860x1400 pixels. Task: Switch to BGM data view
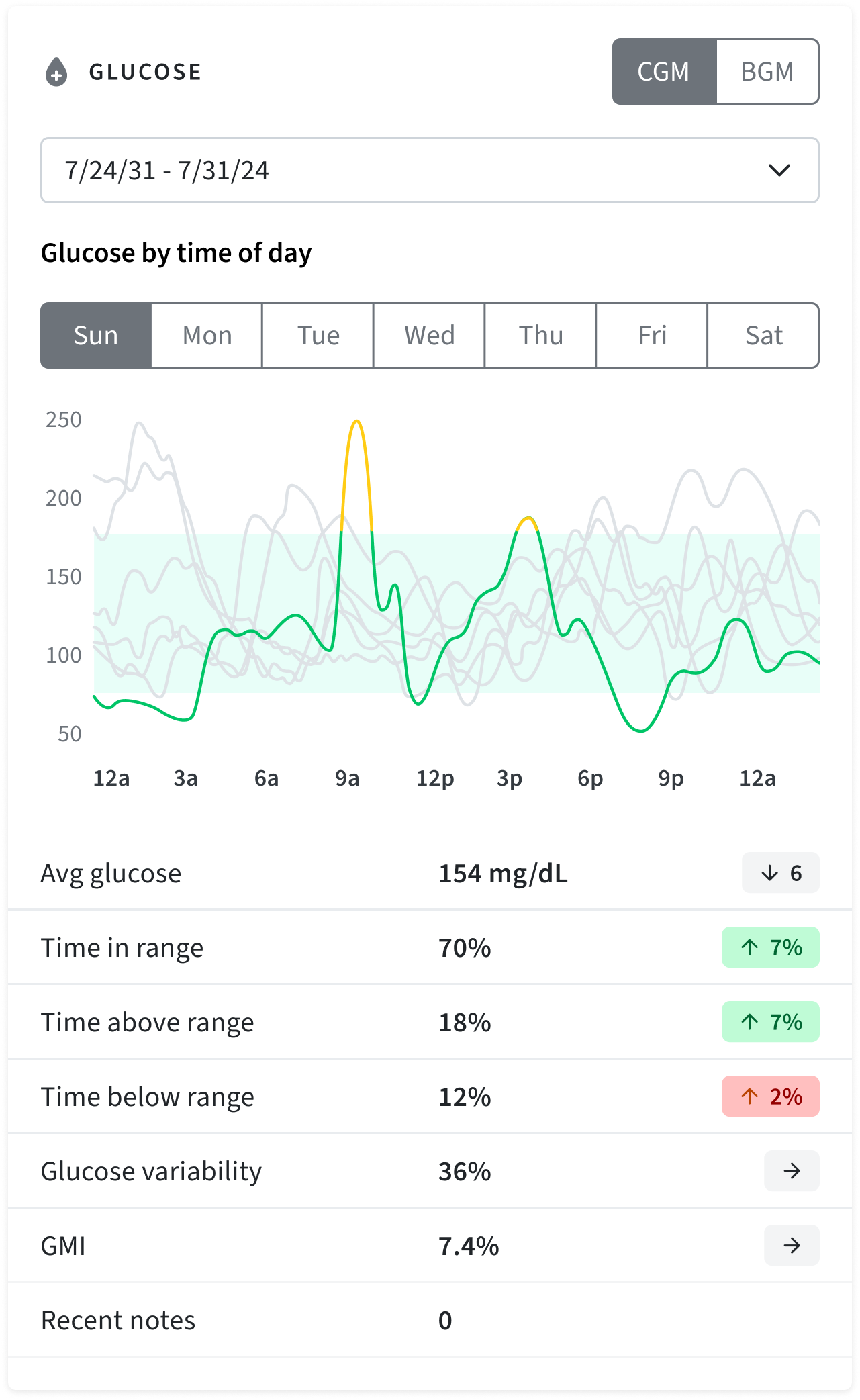coord(767,72)
